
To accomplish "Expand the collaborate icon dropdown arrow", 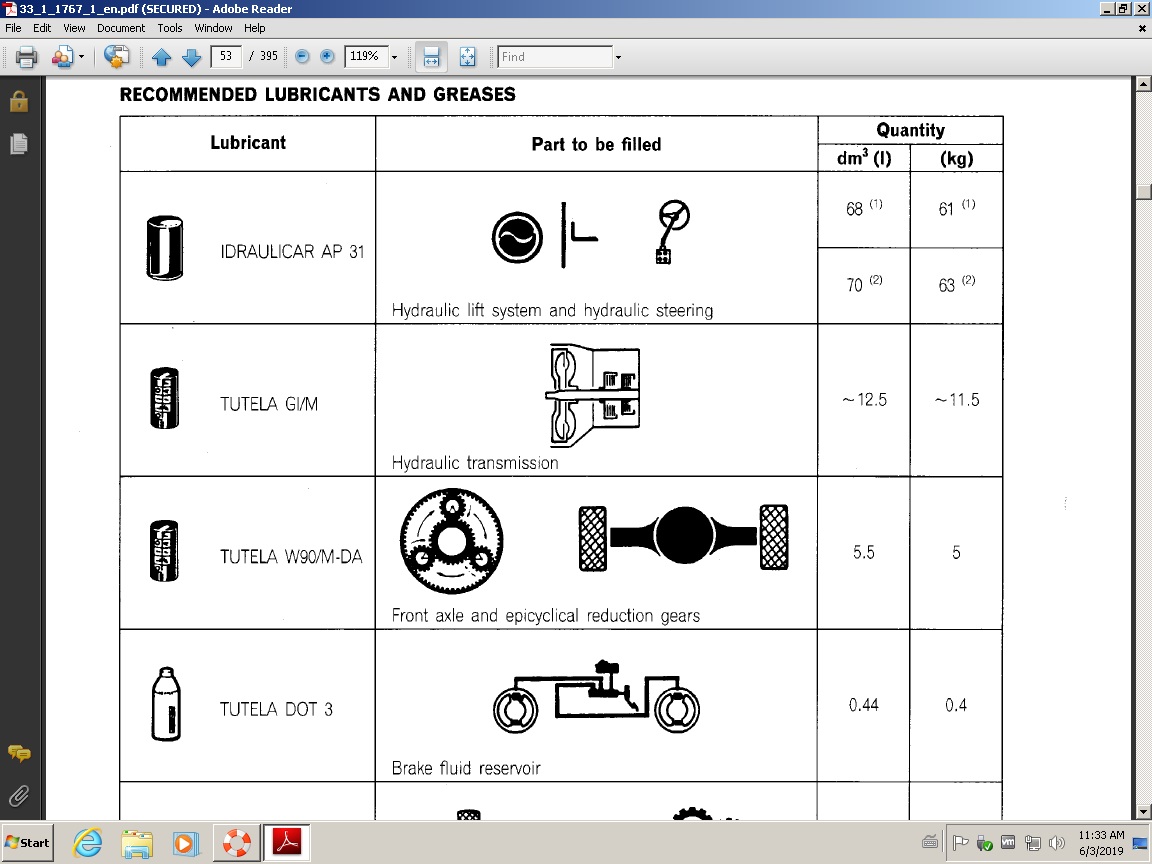I will (x=81, y=57).
